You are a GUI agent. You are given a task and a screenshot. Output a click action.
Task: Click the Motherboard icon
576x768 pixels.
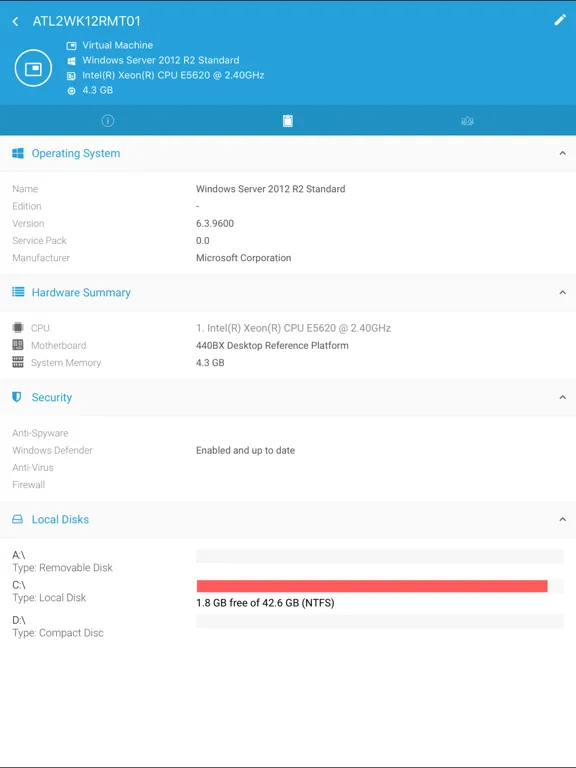click(x=18, y=345)
